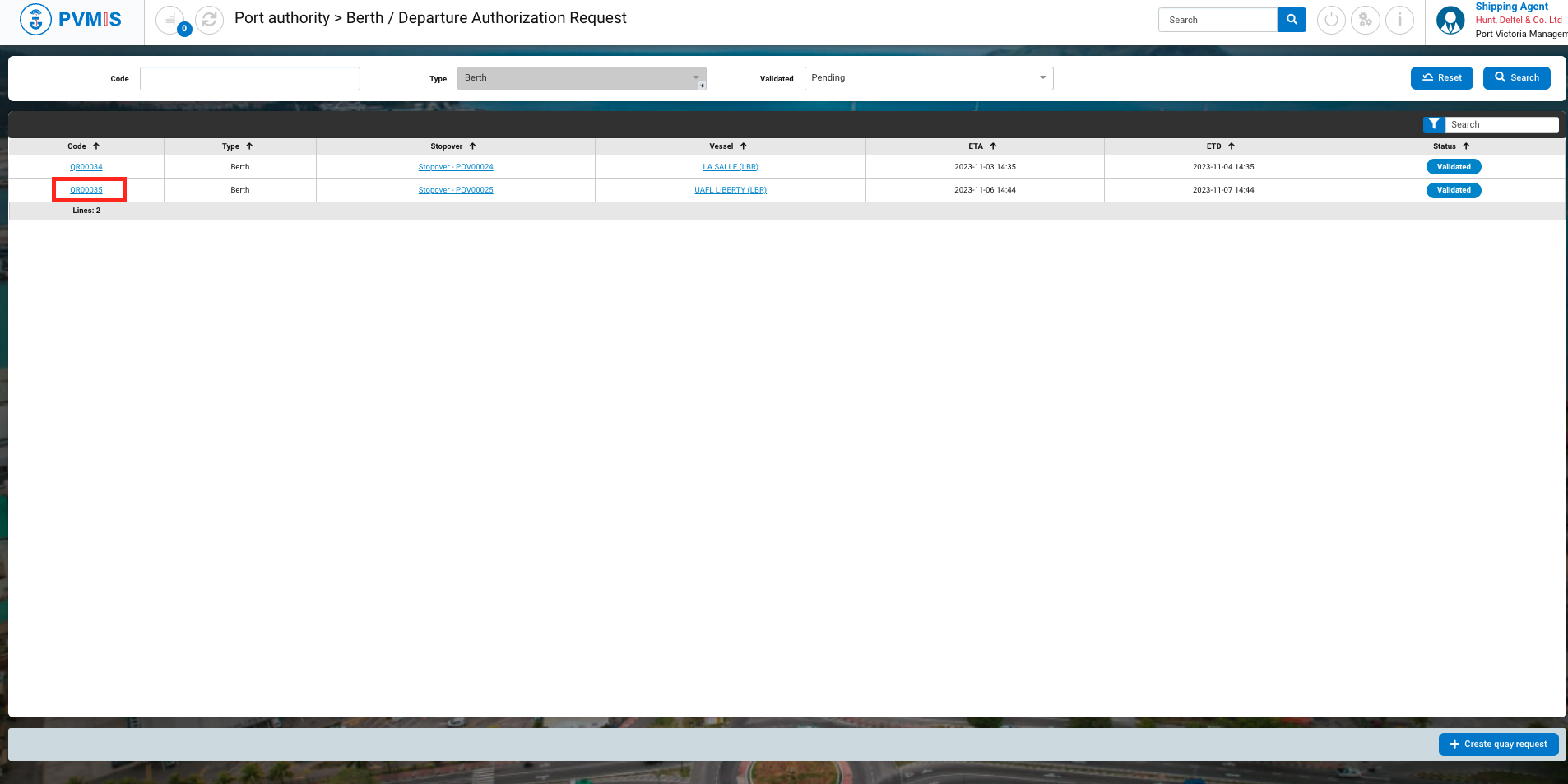Click the Code filter input field
The height and width of the screenshot is (784, 1568).
click(250, 78)
